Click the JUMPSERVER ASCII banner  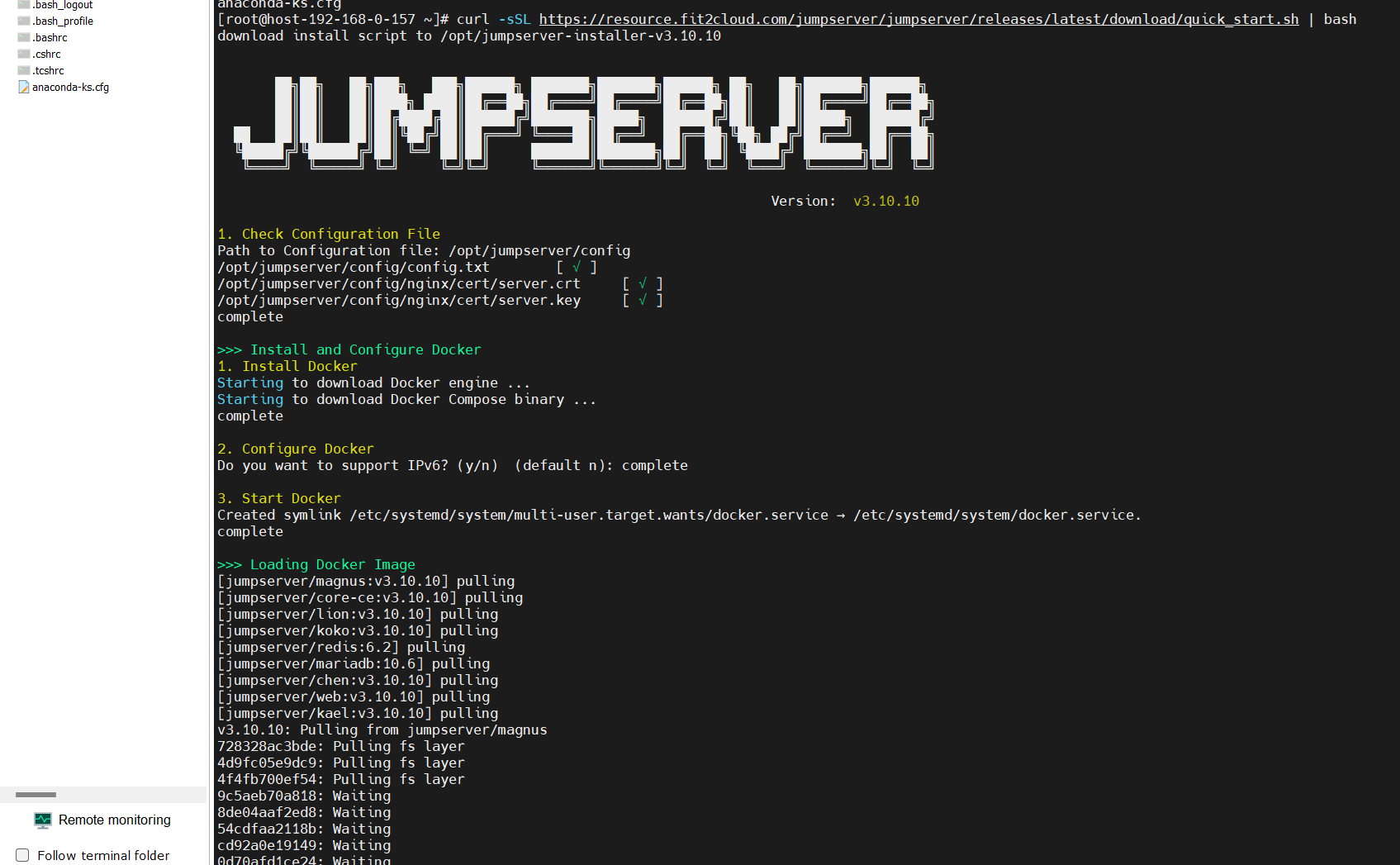(x=583, y=122)
